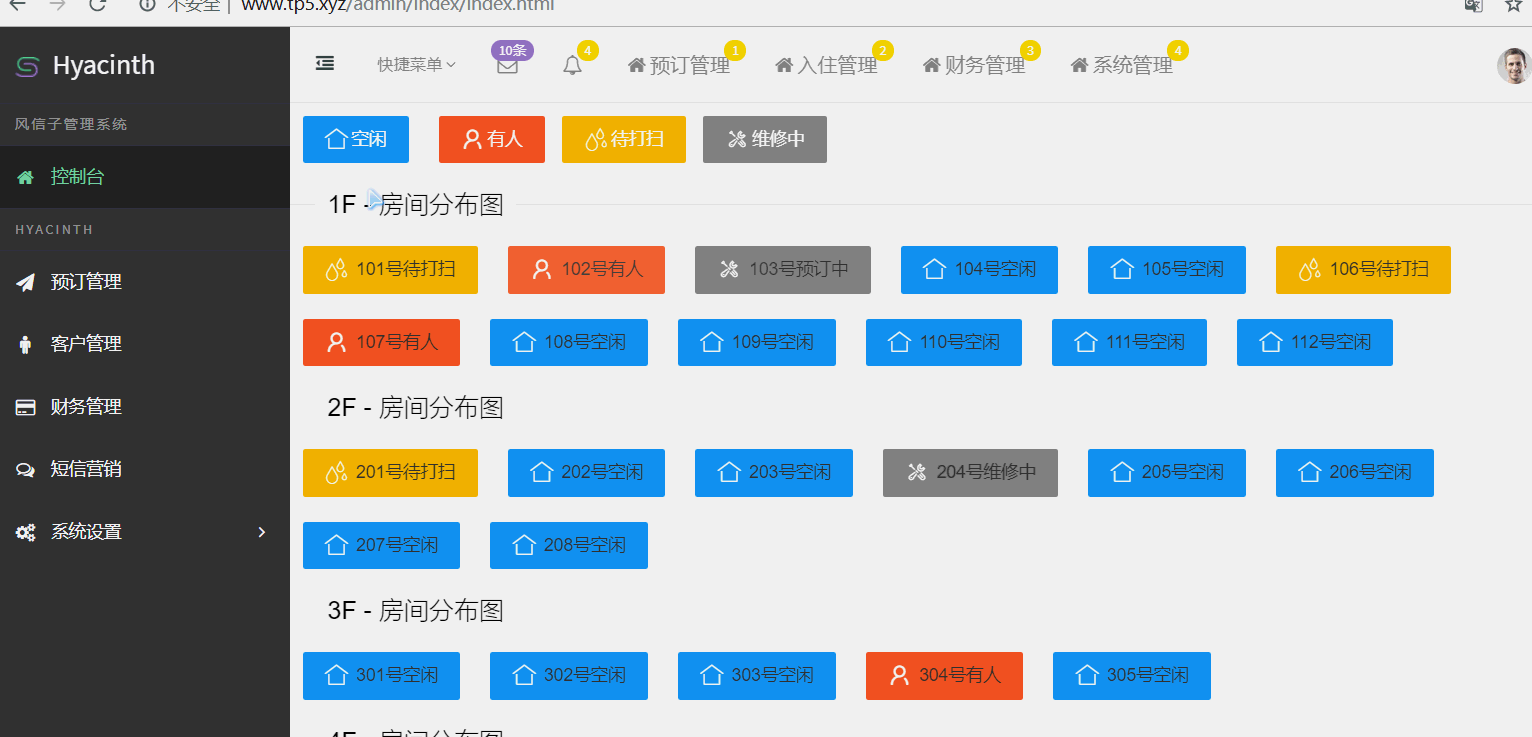This screenshot has width=1532, height=737.
Task: Select room 204号维修中
Action: (970, 473)
